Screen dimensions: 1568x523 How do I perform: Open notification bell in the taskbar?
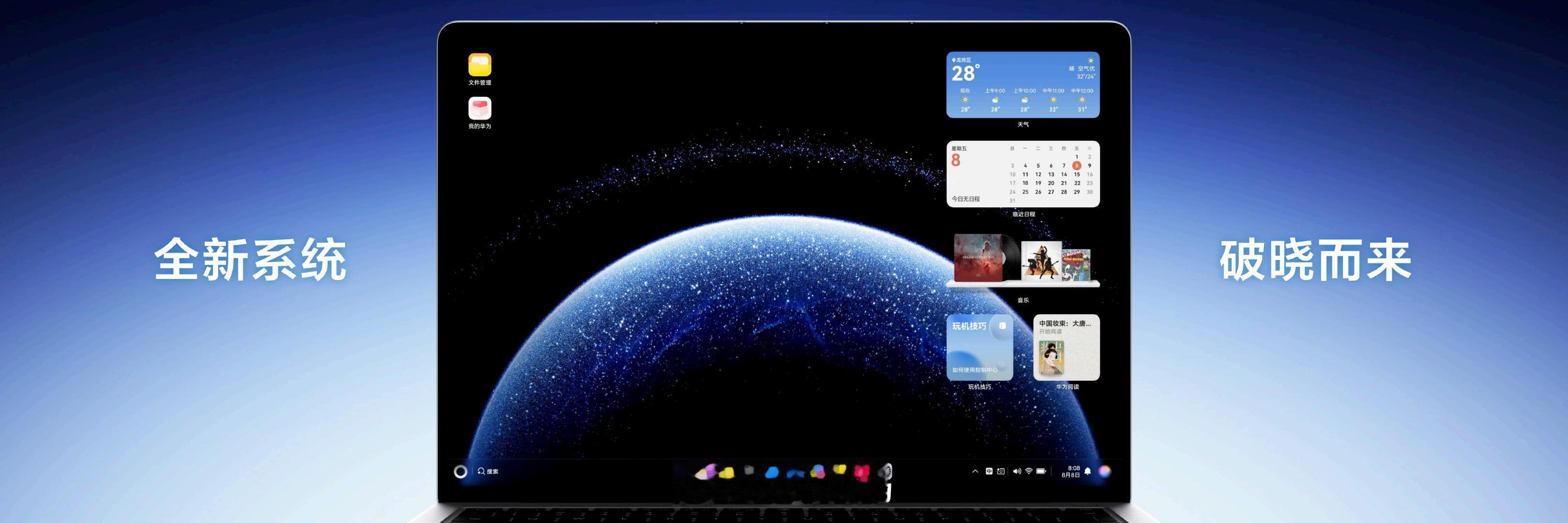(x=1088, y=471)
